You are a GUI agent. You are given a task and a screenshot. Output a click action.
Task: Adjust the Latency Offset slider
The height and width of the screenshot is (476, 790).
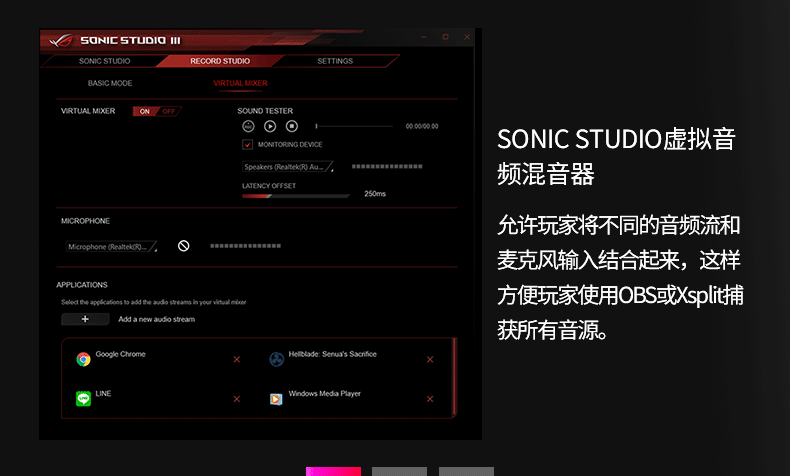coord(296,196)
